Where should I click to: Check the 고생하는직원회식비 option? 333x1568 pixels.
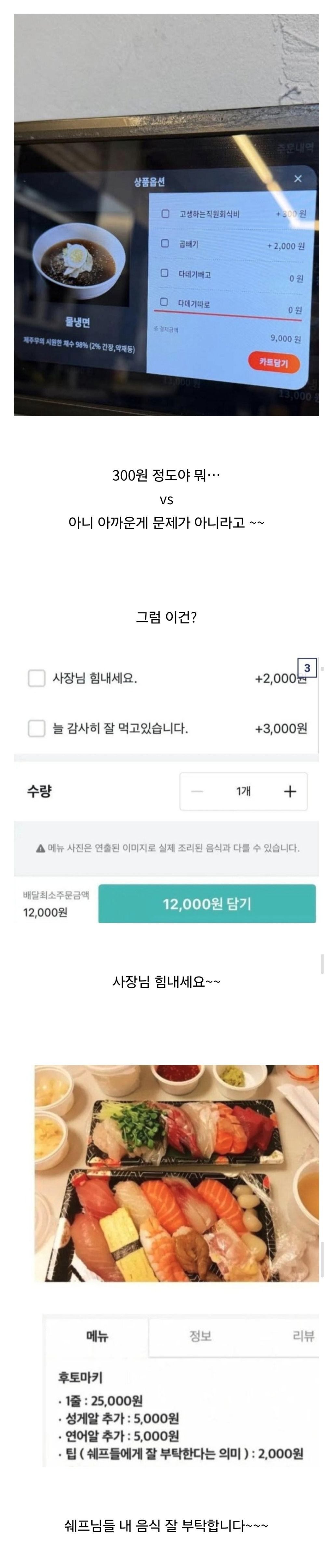(166, 214)
